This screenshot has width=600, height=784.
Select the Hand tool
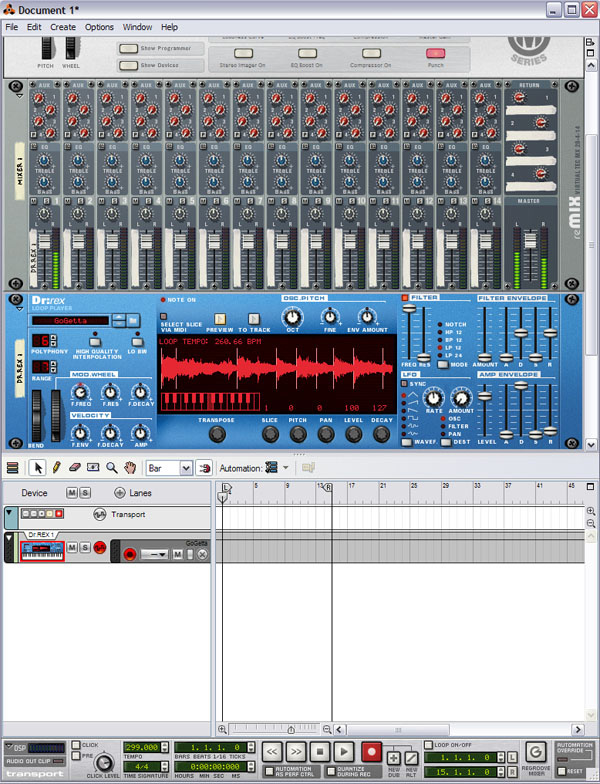(130, 468)
